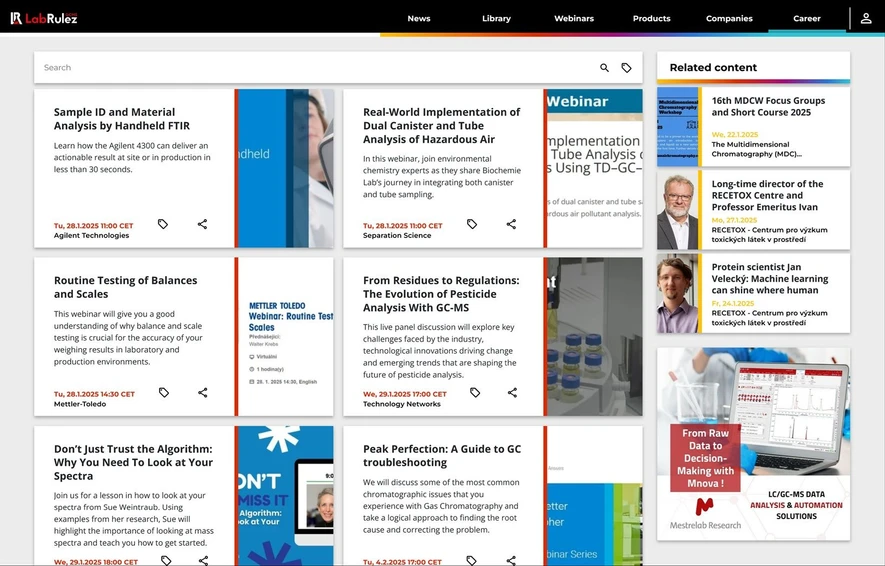The width and height of the screenshot is (885, 566).
Task: Click tag icon on Dual Canister and Tube Analysis card
Action: (472, 224)
